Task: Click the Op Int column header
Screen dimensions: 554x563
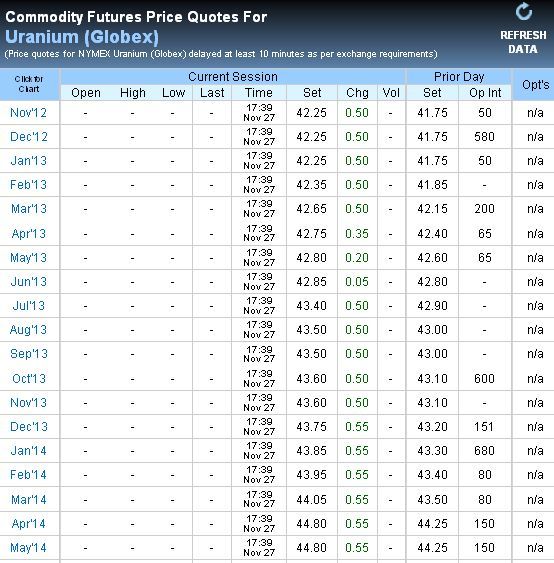Action: coord(485,93)
